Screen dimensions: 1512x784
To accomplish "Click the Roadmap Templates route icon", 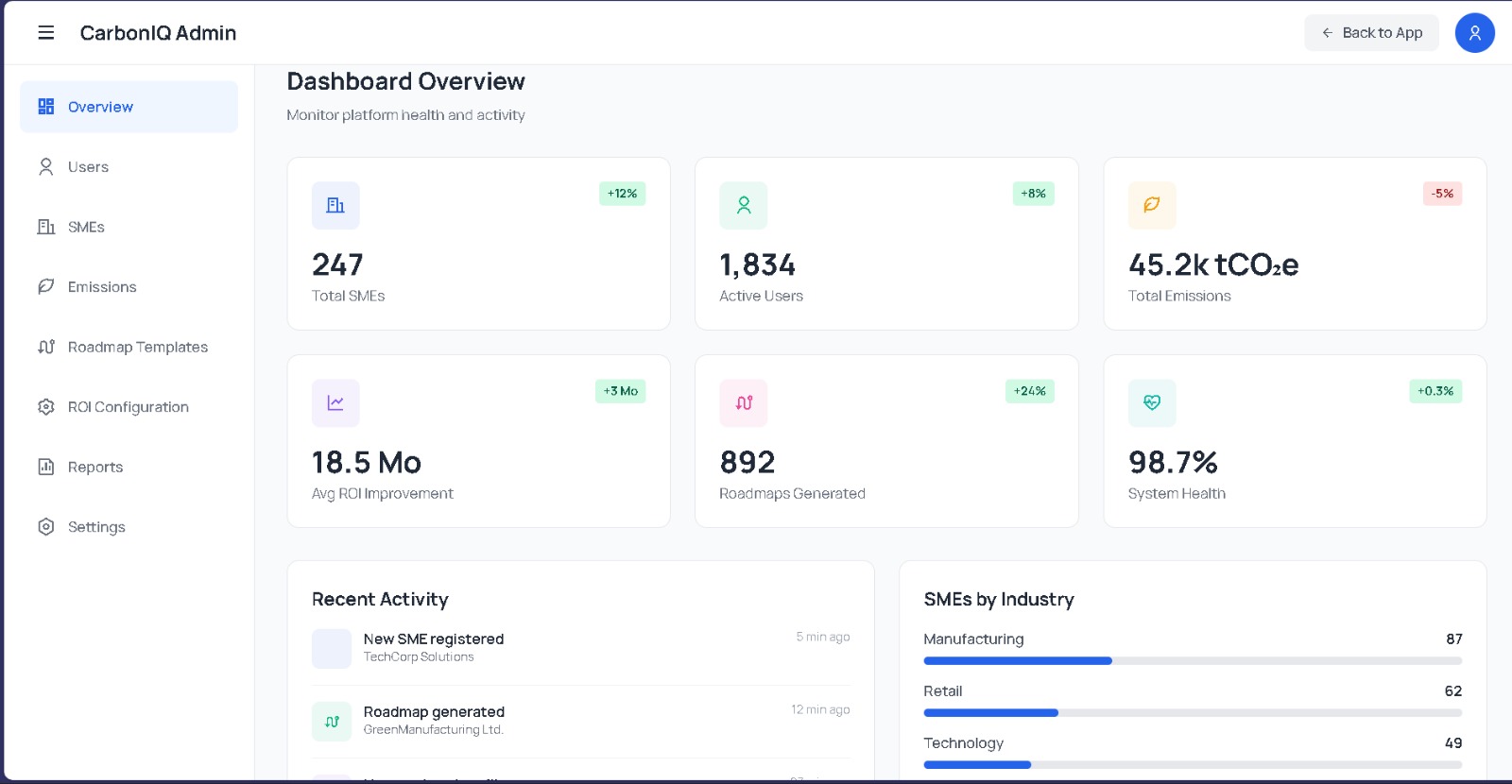I will [x=45, y=347].
